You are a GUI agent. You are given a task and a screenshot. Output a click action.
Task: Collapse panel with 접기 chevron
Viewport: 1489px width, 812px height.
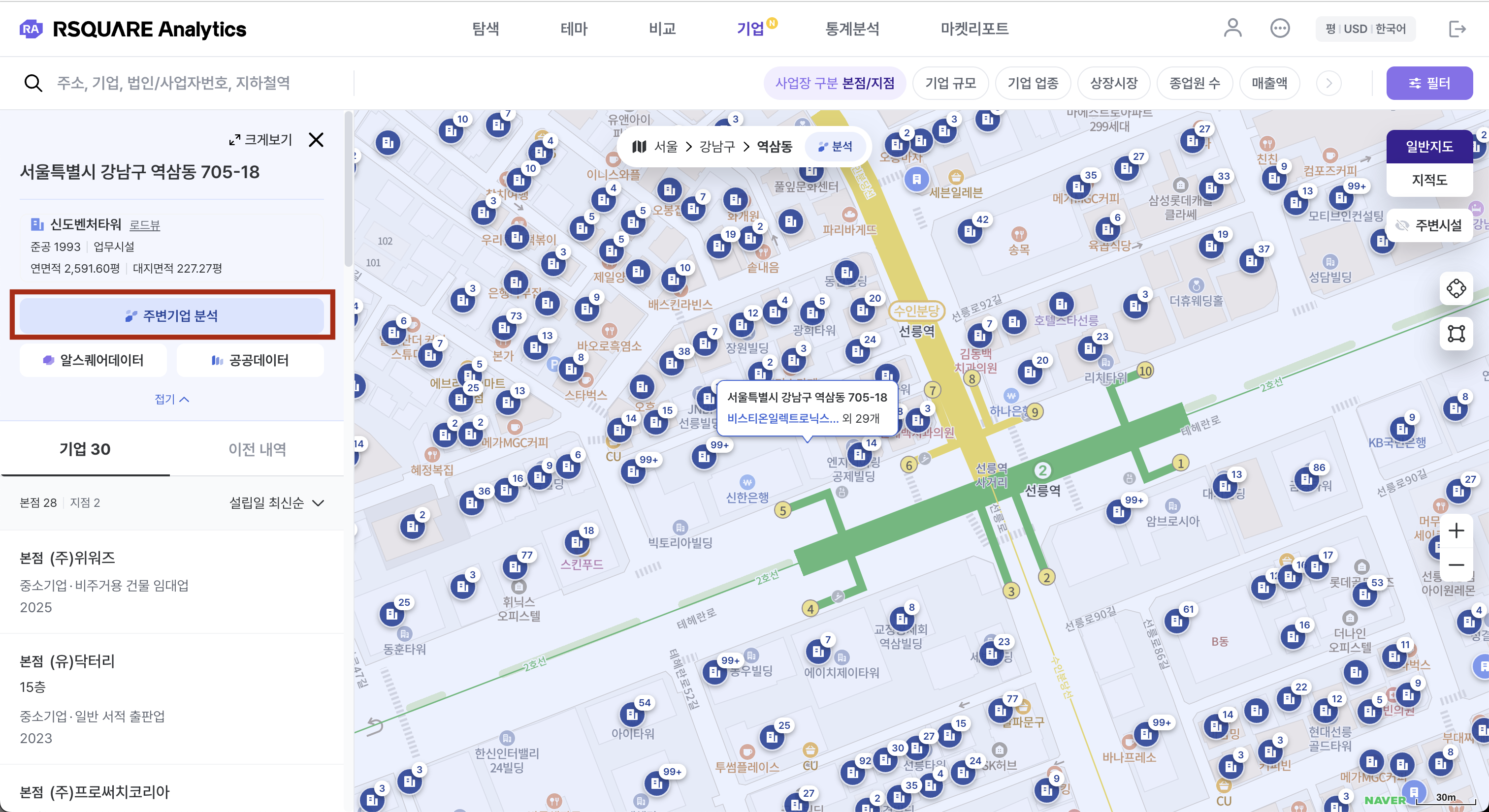172,399
